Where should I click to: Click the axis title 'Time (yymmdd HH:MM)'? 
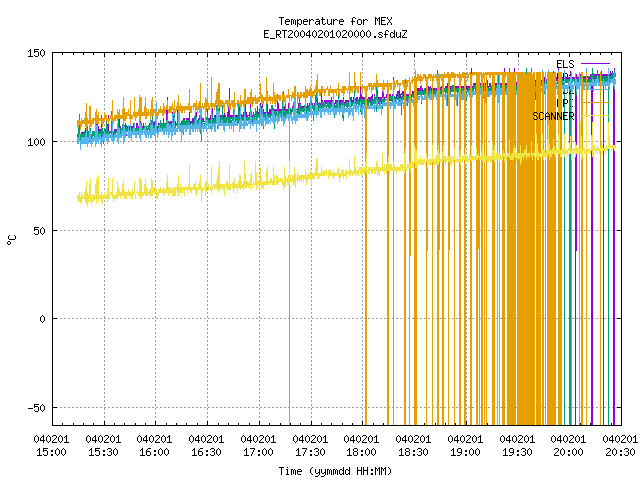(335, 471)
